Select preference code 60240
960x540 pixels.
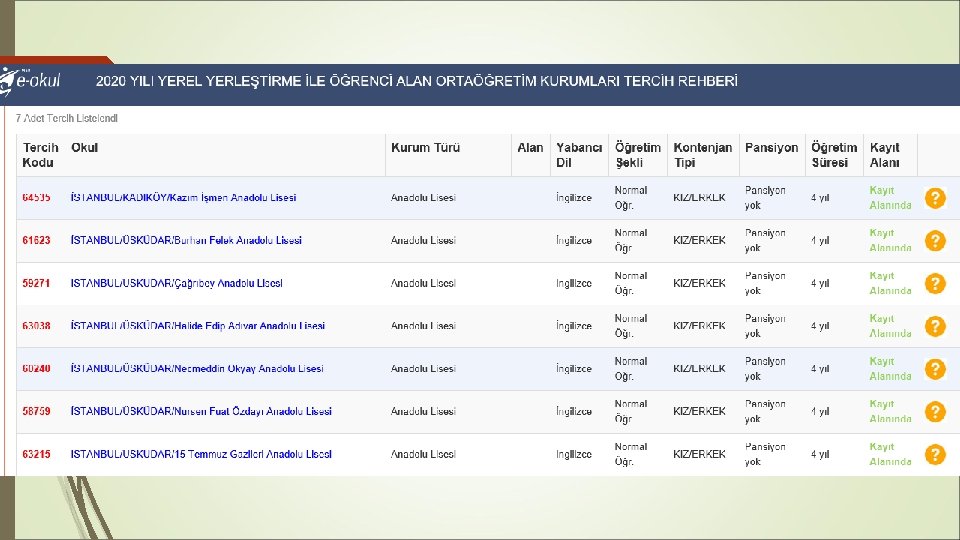click(x=36, y=369)
